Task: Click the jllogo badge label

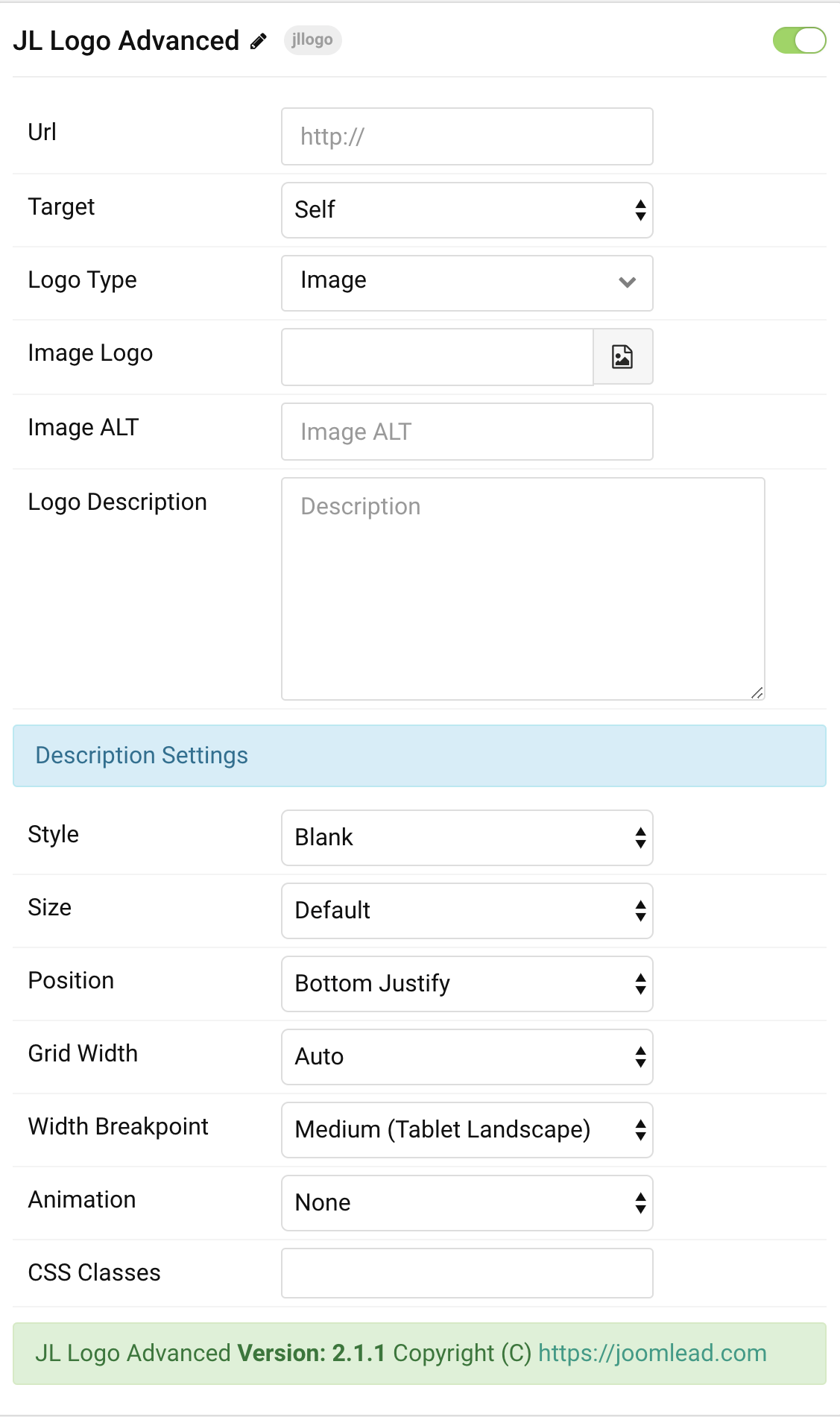Action: coord(312,40)
